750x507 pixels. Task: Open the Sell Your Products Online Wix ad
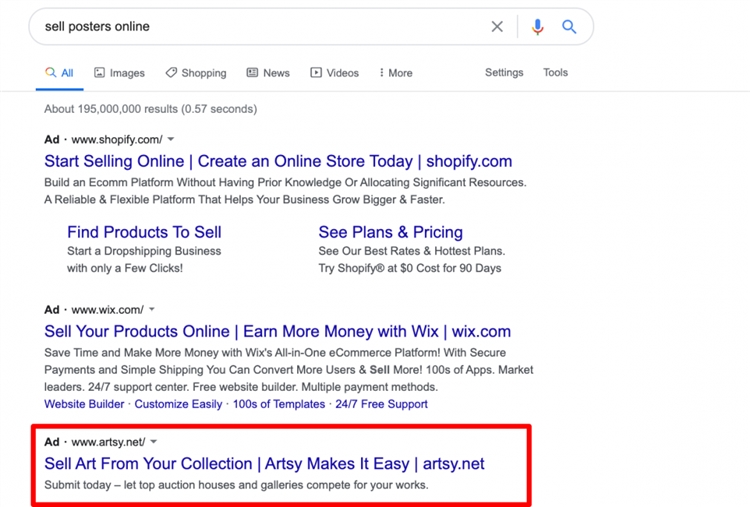tap(277, 331)
